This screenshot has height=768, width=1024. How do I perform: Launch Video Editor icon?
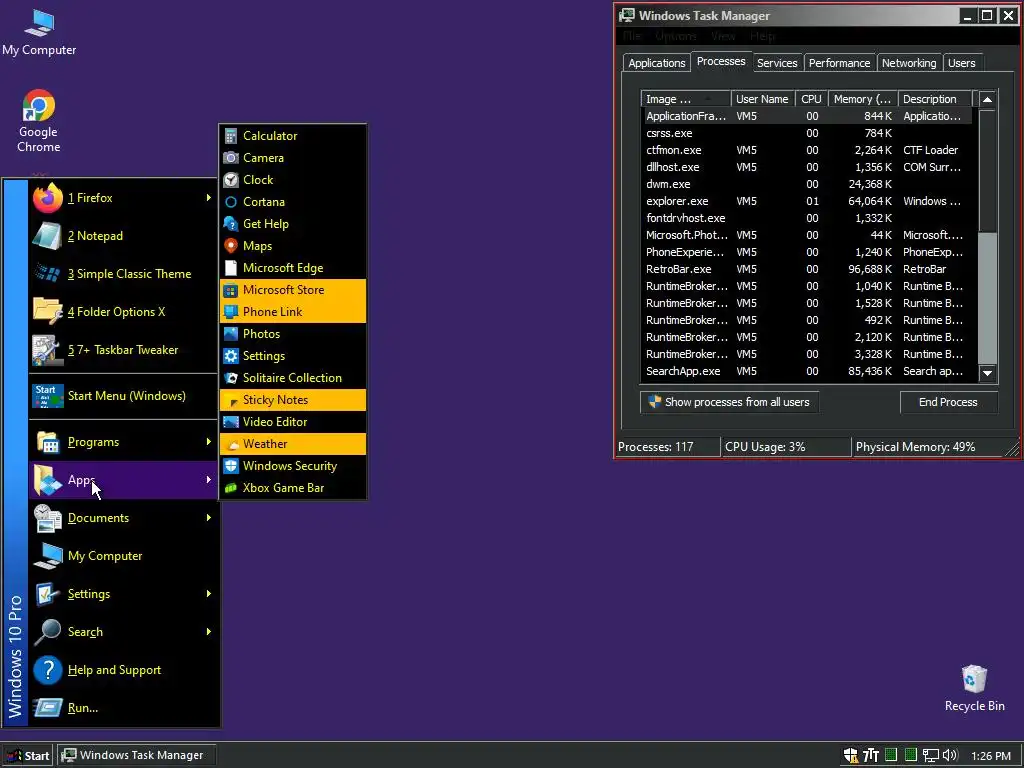(231, 422)
